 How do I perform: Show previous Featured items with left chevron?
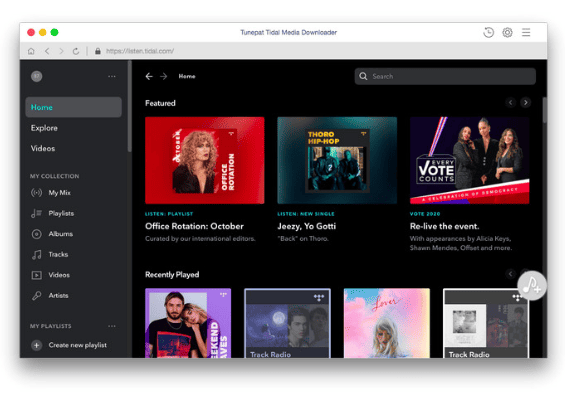(x=511, y=103)
